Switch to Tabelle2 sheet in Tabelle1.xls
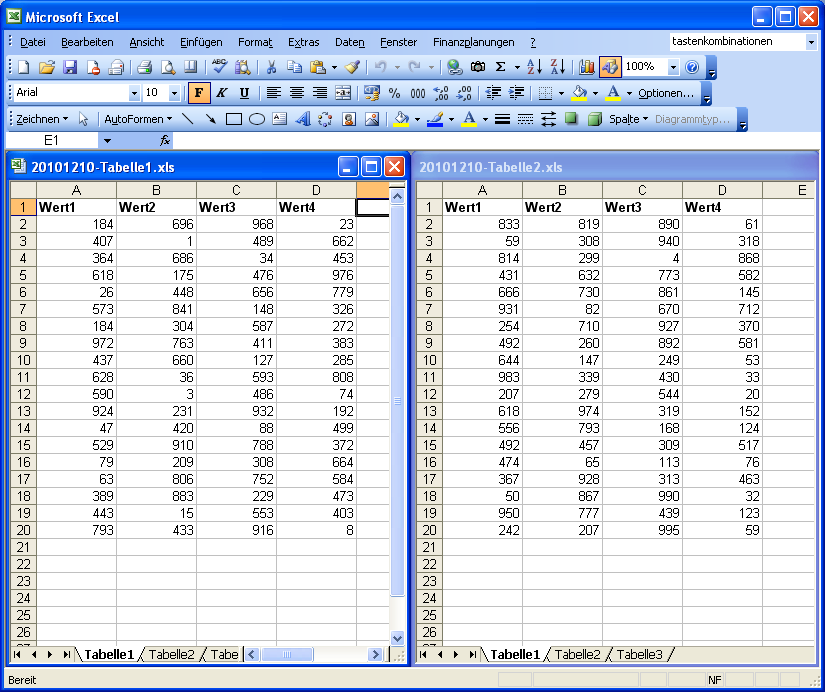The width and height of the screenshot is (825, 692). [x=171, y=655]
